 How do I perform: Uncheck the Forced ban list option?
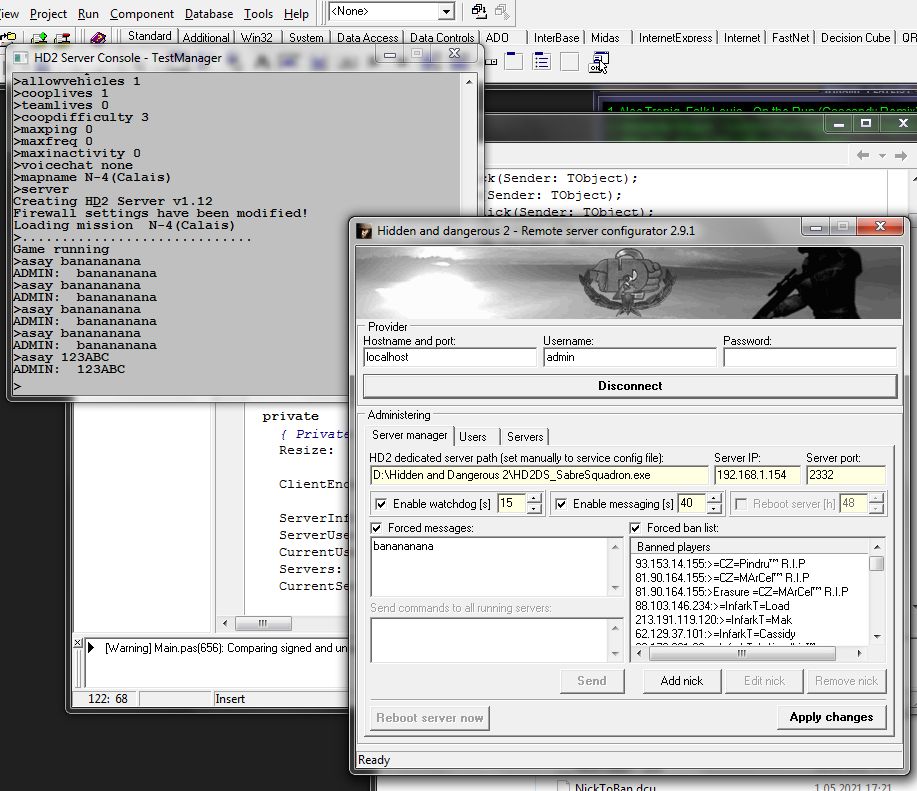coord(636,528)
